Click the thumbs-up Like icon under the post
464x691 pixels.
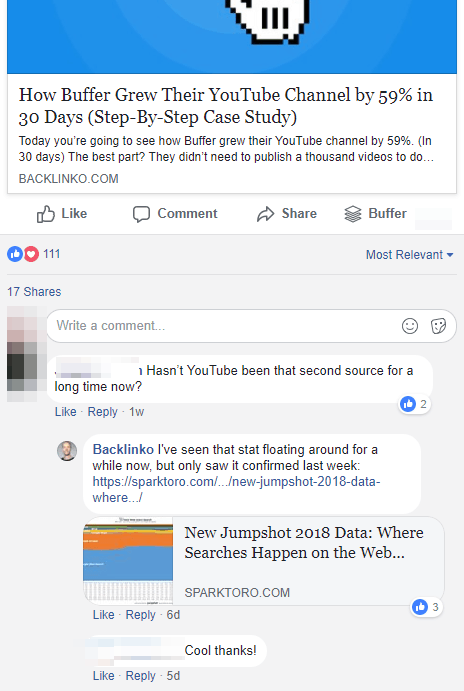pyautogui.click(x=46, y=214)
